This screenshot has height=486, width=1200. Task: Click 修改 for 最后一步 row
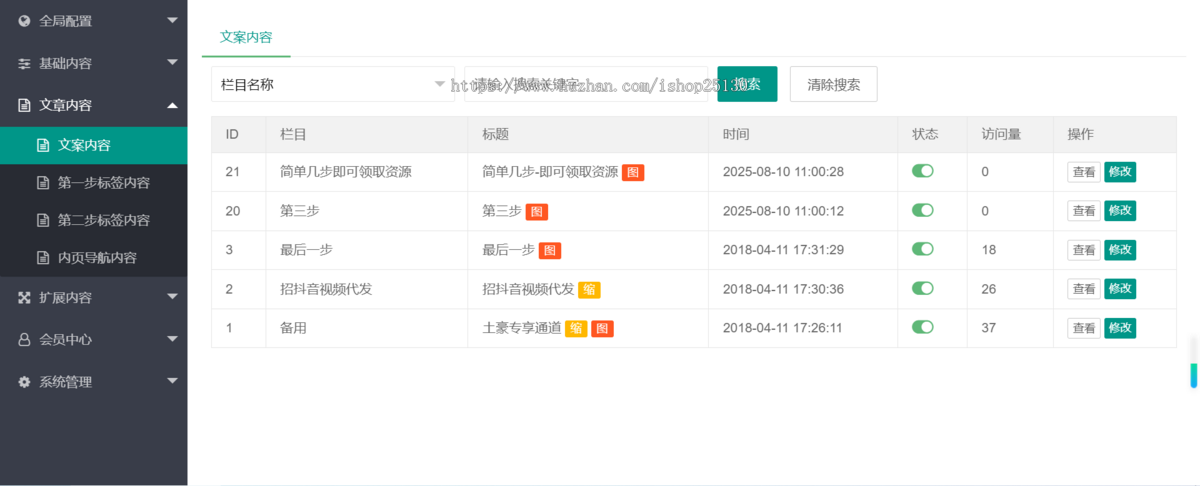(x=1120, y=250)
